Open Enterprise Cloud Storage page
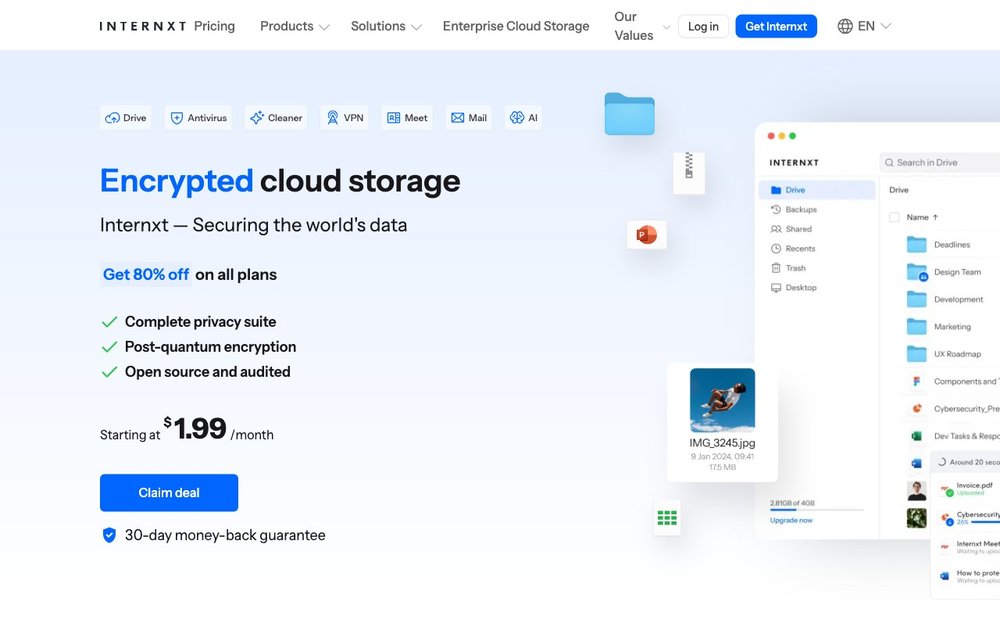 516,26
